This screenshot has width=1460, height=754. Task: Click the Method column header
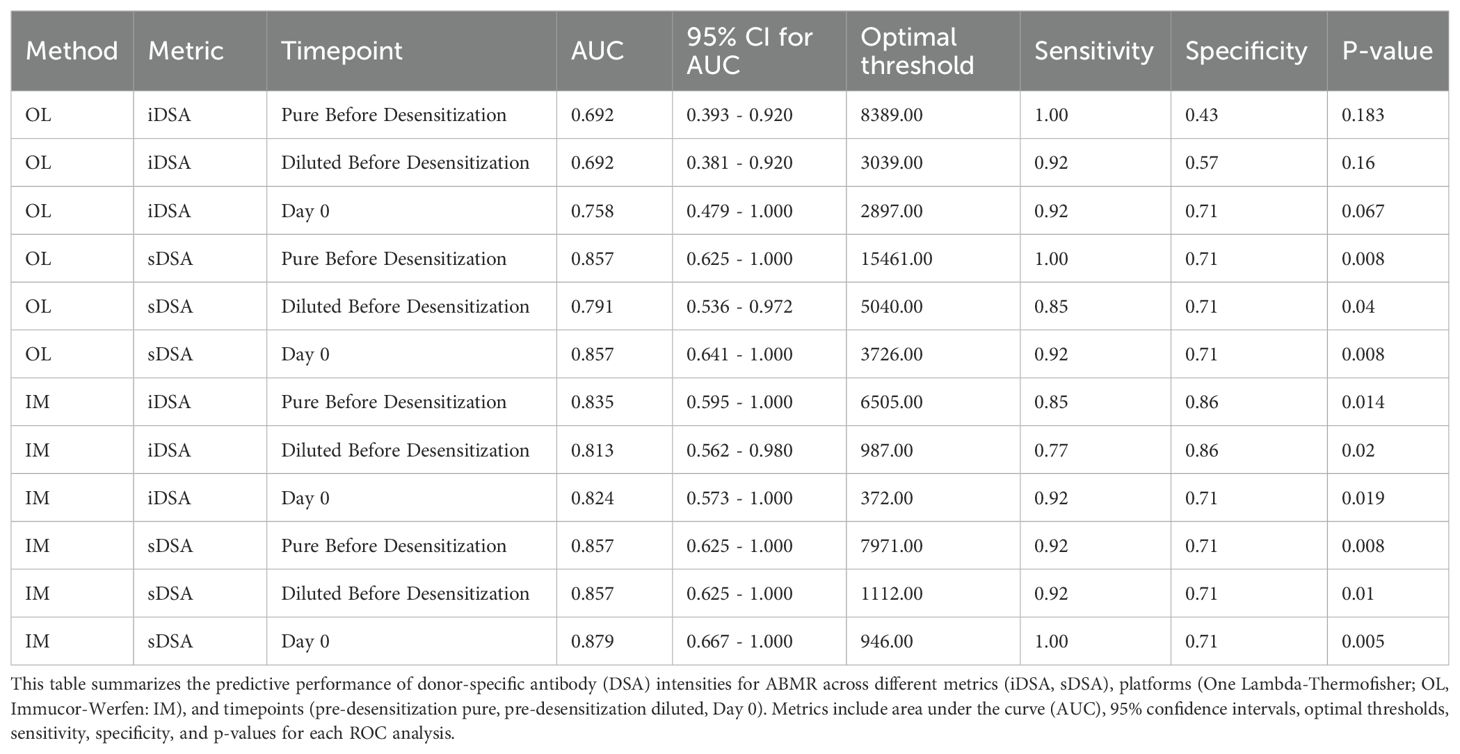pos(71,51)
